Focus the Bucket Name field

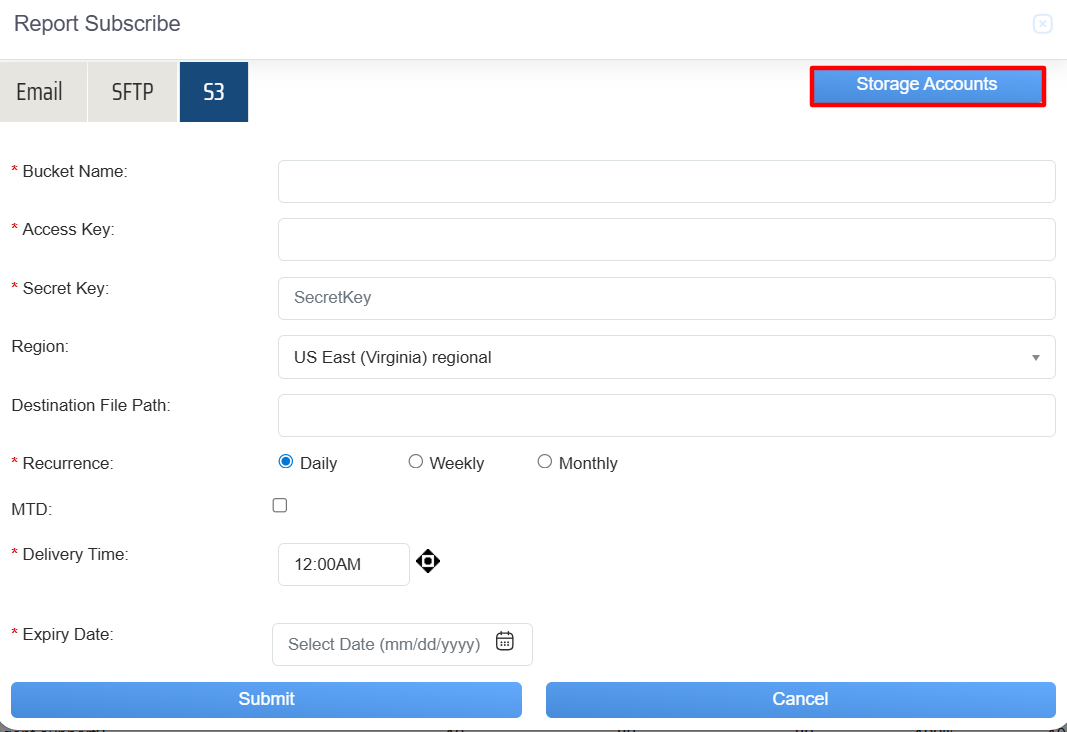point(666,182)
